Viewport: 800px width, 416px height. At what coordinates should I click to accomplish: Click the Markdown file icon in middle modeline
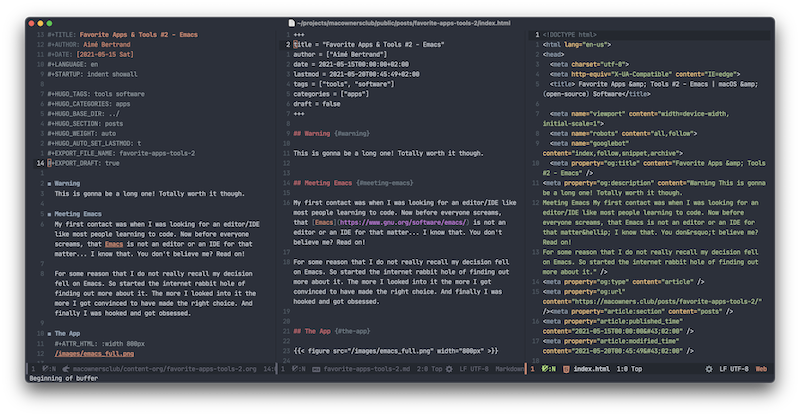click(x=316, y=369)
